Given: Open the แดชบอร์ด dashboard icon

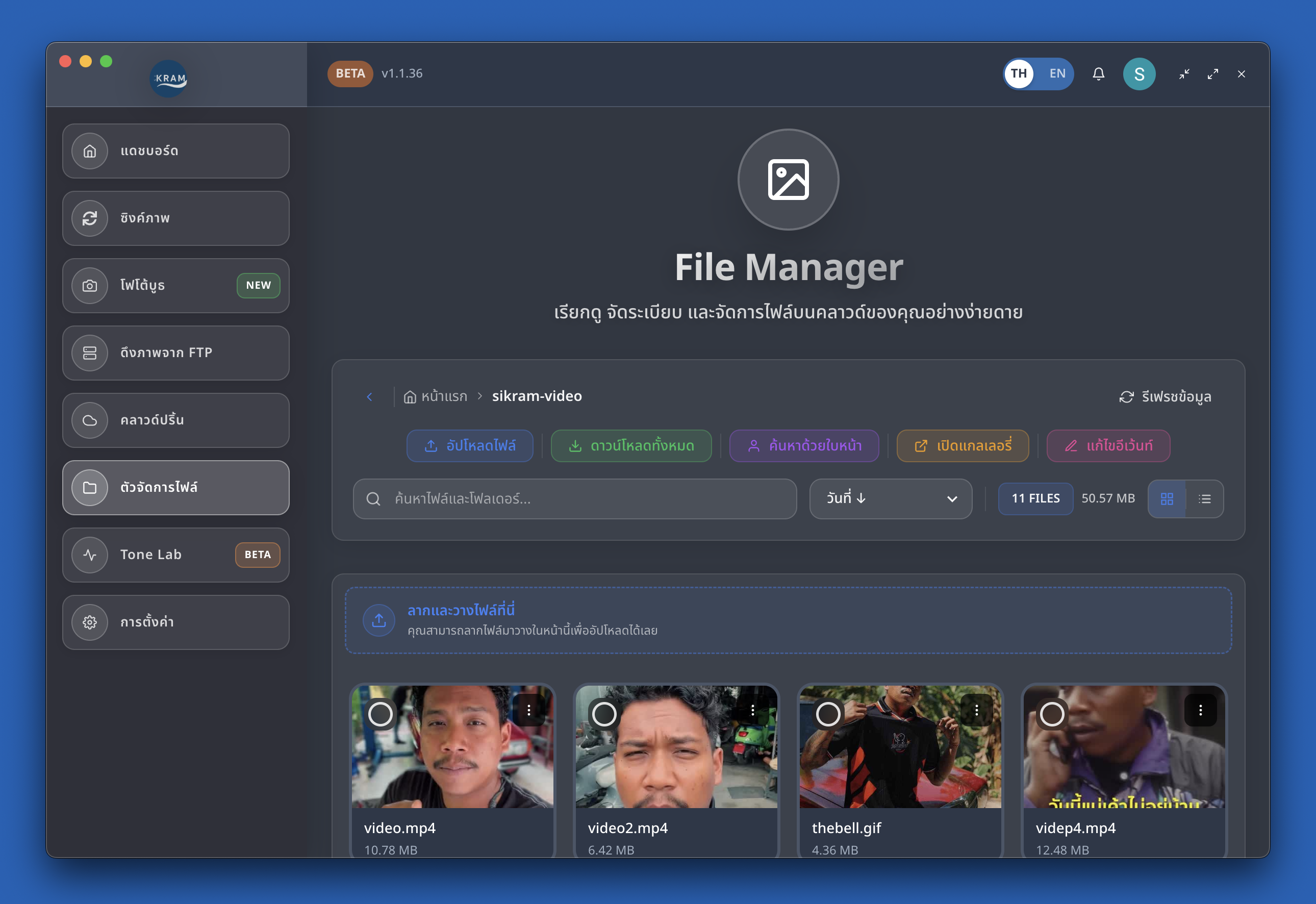Looking at the screenshot, I should click(x=89, y=150).
